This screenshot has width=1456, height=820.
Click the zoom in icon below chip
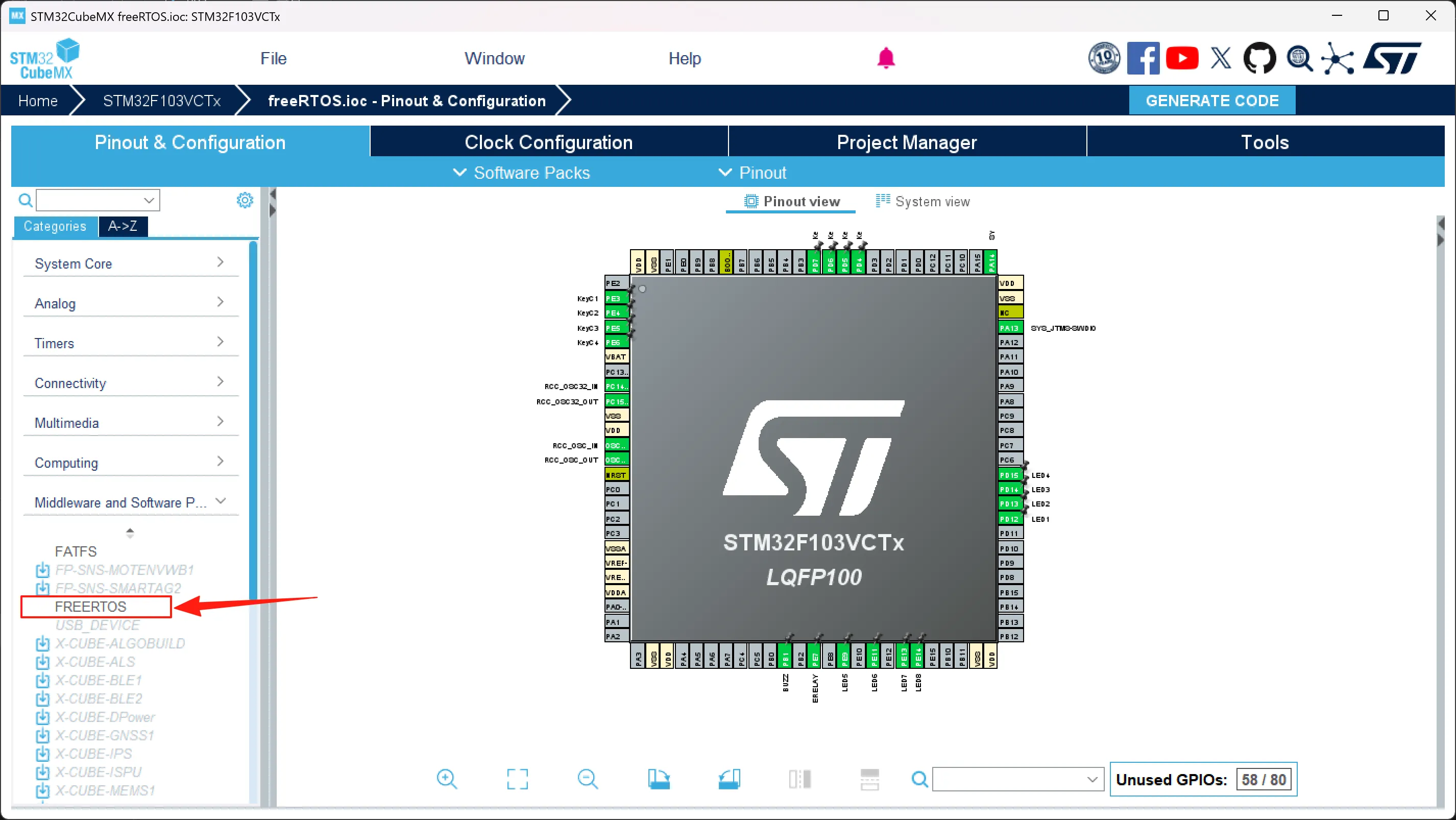click(447, 779)
